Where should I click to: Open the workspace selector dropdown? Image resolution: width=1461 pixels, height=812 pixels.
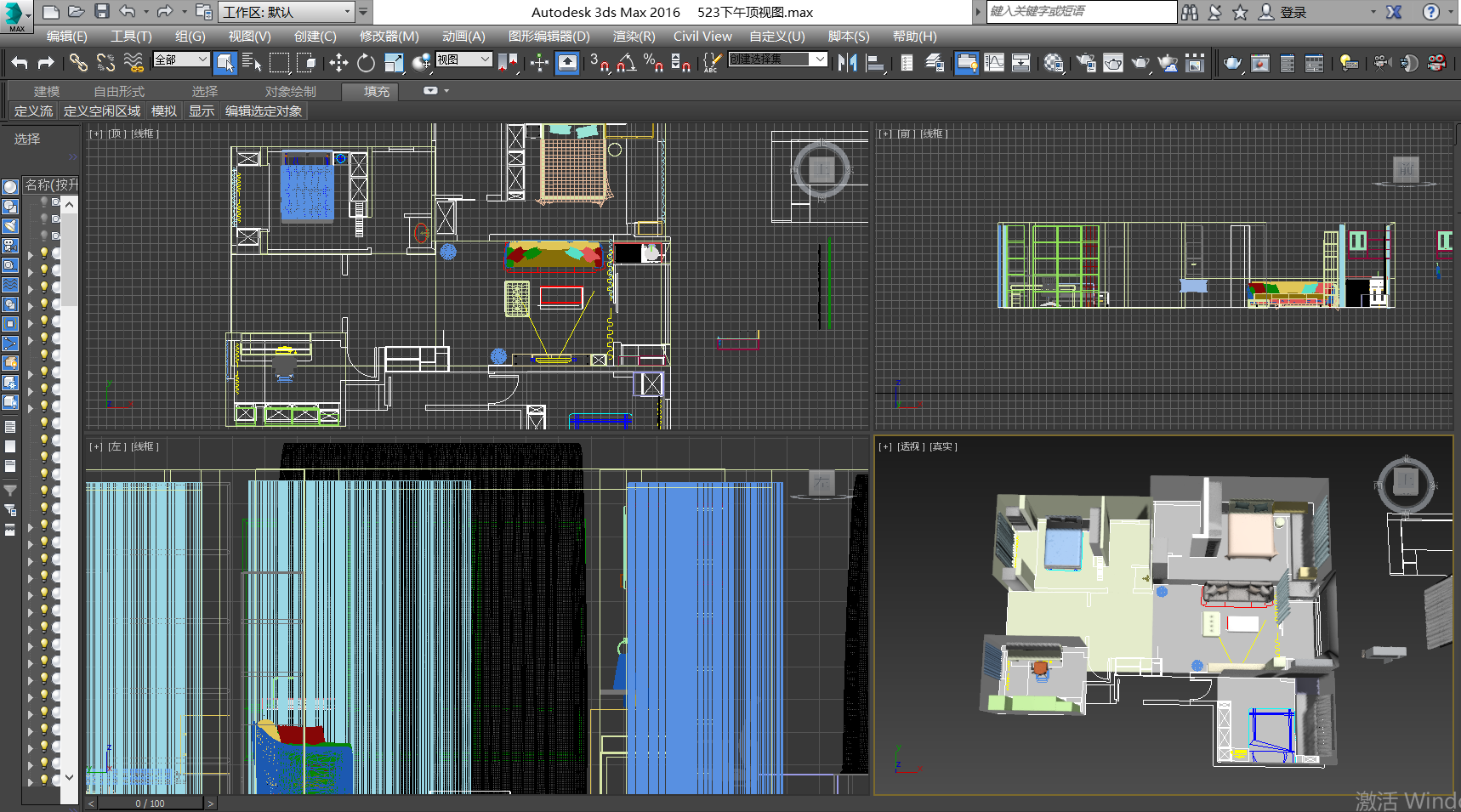[x=287, y=12]
